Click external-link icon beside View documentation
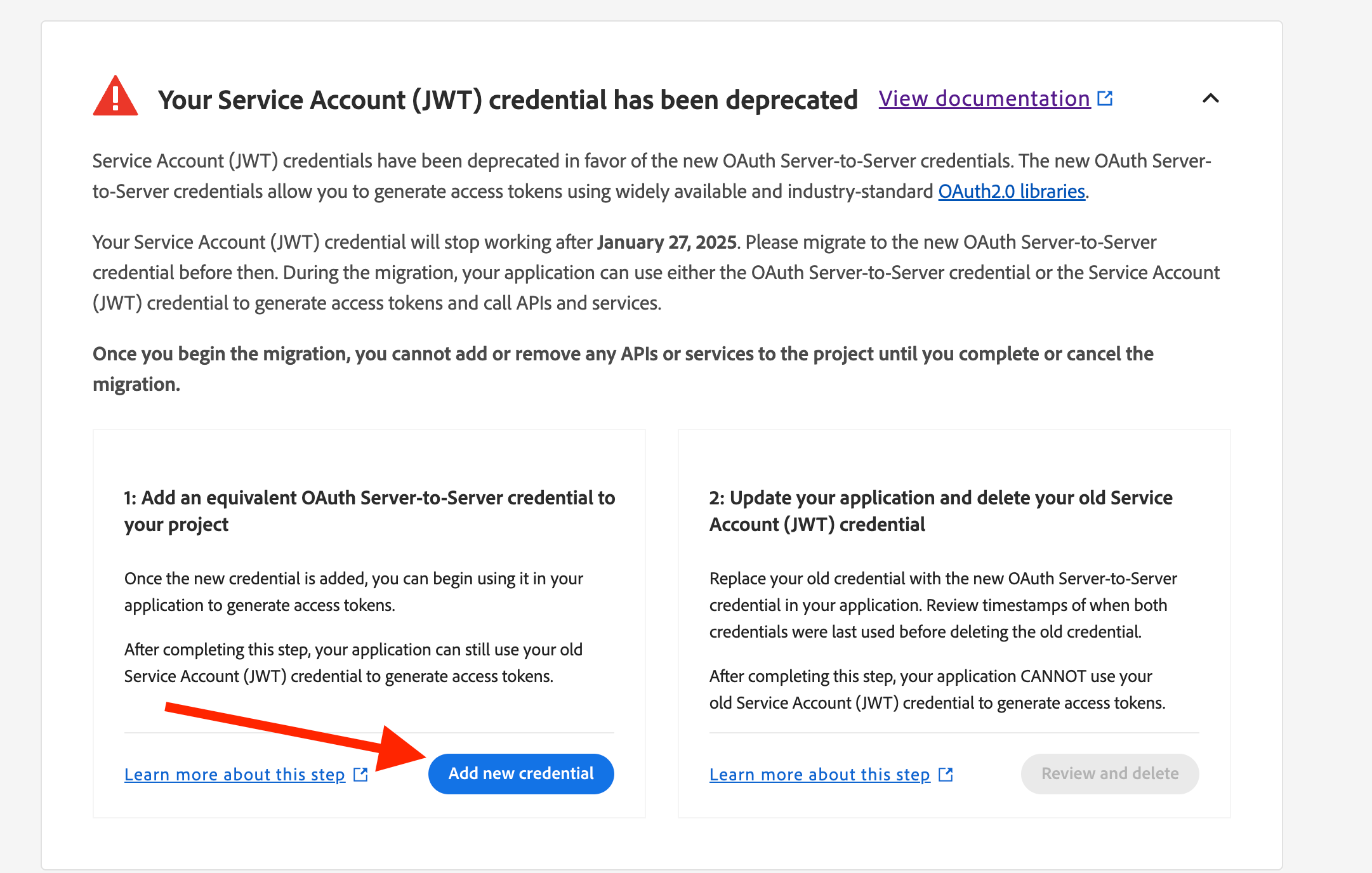Screen dimensions: 1372x873 pos(1105,98)
